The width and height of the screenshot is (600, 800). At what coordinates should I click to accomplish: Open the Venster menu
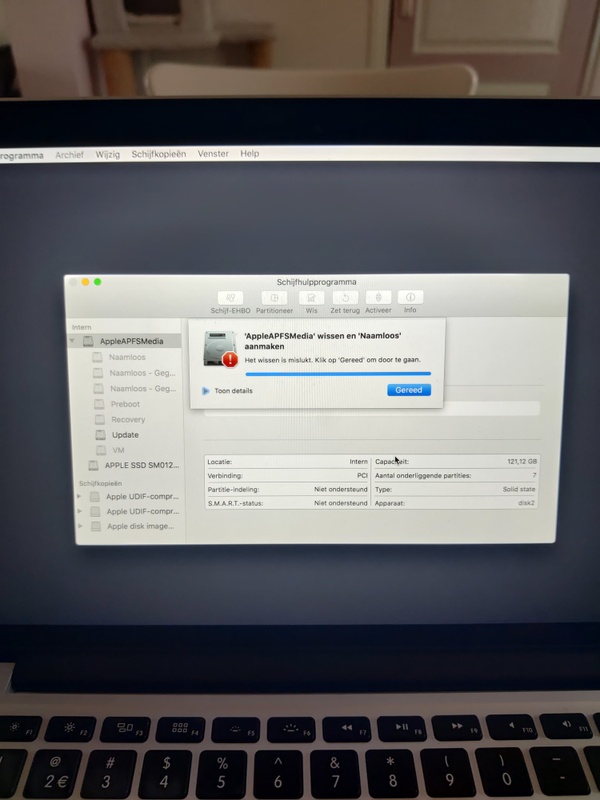tap(213, 153)
